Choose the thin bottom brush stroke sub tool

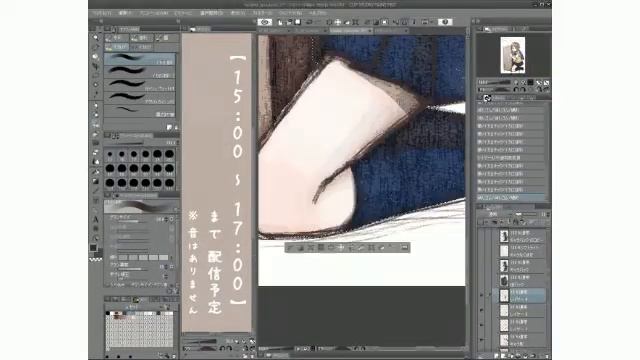pos(140,111)
